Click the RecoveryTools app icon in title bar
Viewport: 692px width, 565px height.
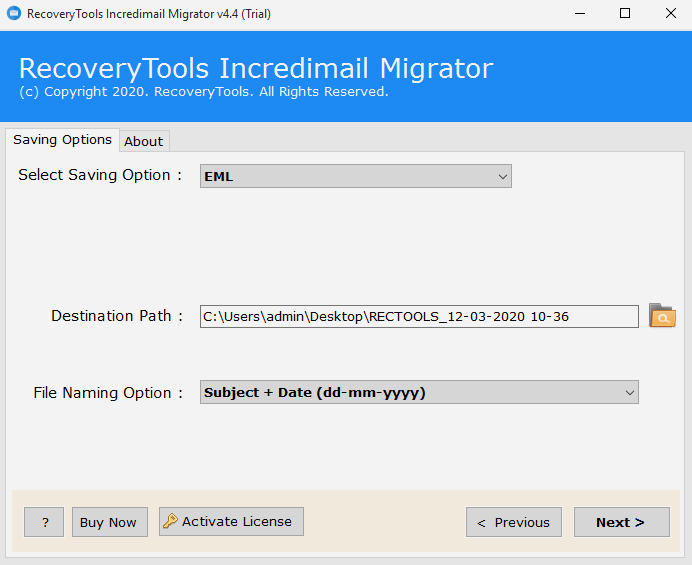tap(14, 14)
